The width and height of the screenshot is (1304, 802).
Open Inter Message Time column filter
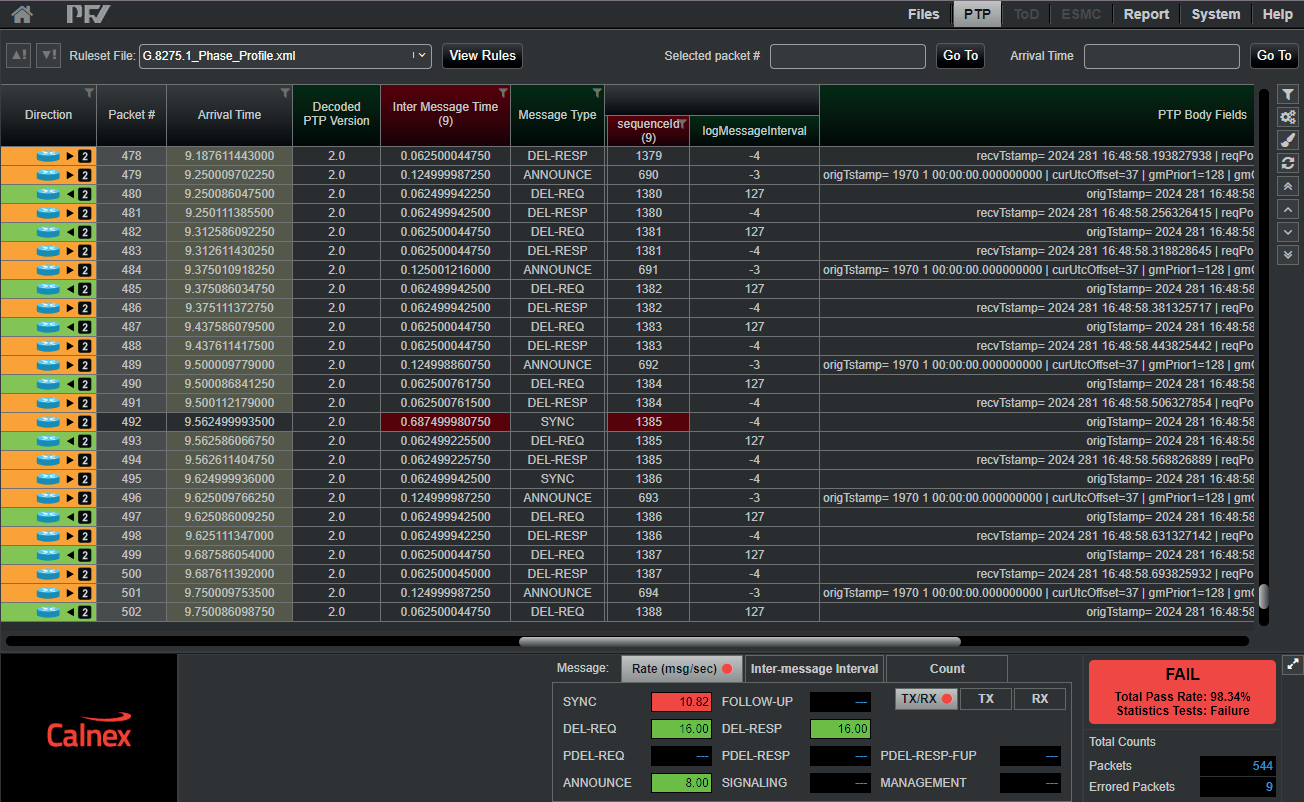tap(503, 93)
